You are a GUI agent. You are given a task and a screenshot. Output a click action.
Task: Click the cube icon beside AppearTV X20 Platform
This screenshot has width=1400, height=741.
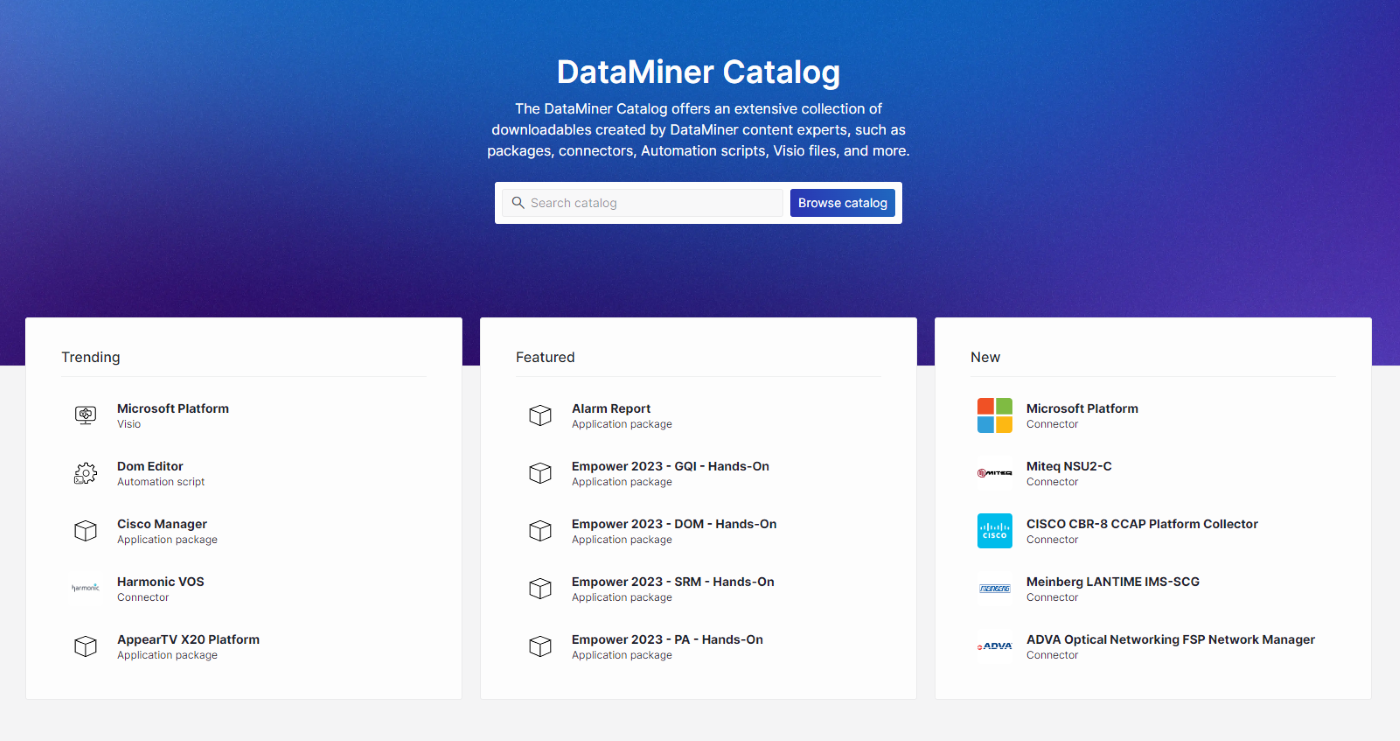[x=86, y=646]
